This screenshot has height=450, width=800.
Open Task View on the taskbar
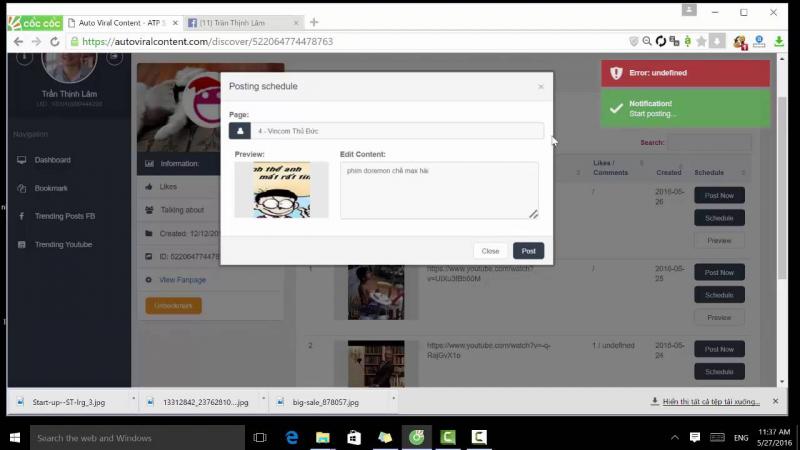[260, 438]
